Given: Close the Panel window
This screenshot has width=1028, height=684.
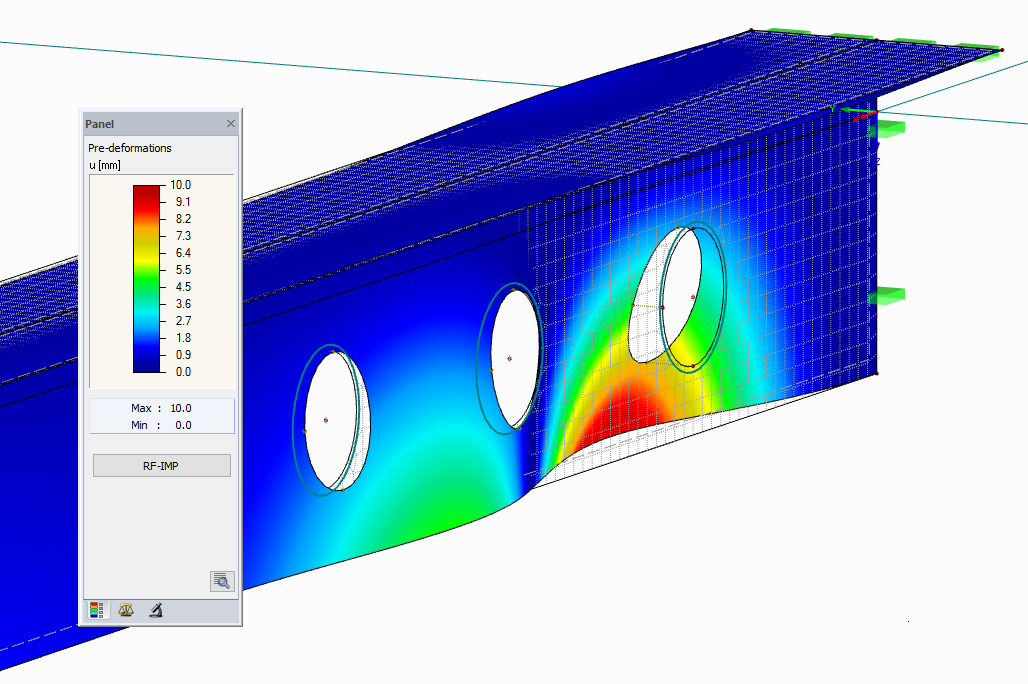Looking at the screenshot, I should pos(231,123).
